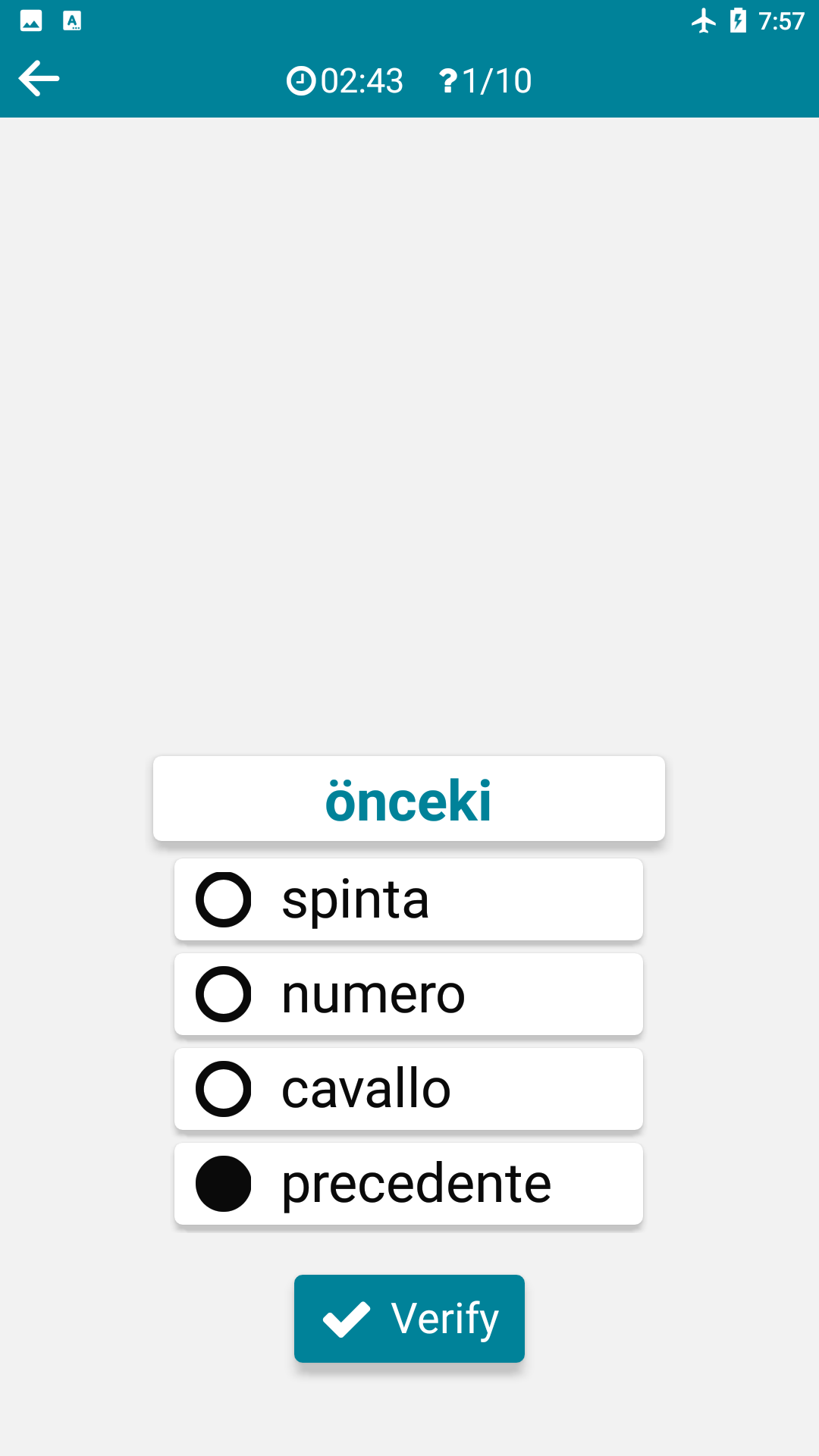The width and height of the screenshot is (819, 1456).
Task: Click the spinta answer label
Action: coord(356,900)
